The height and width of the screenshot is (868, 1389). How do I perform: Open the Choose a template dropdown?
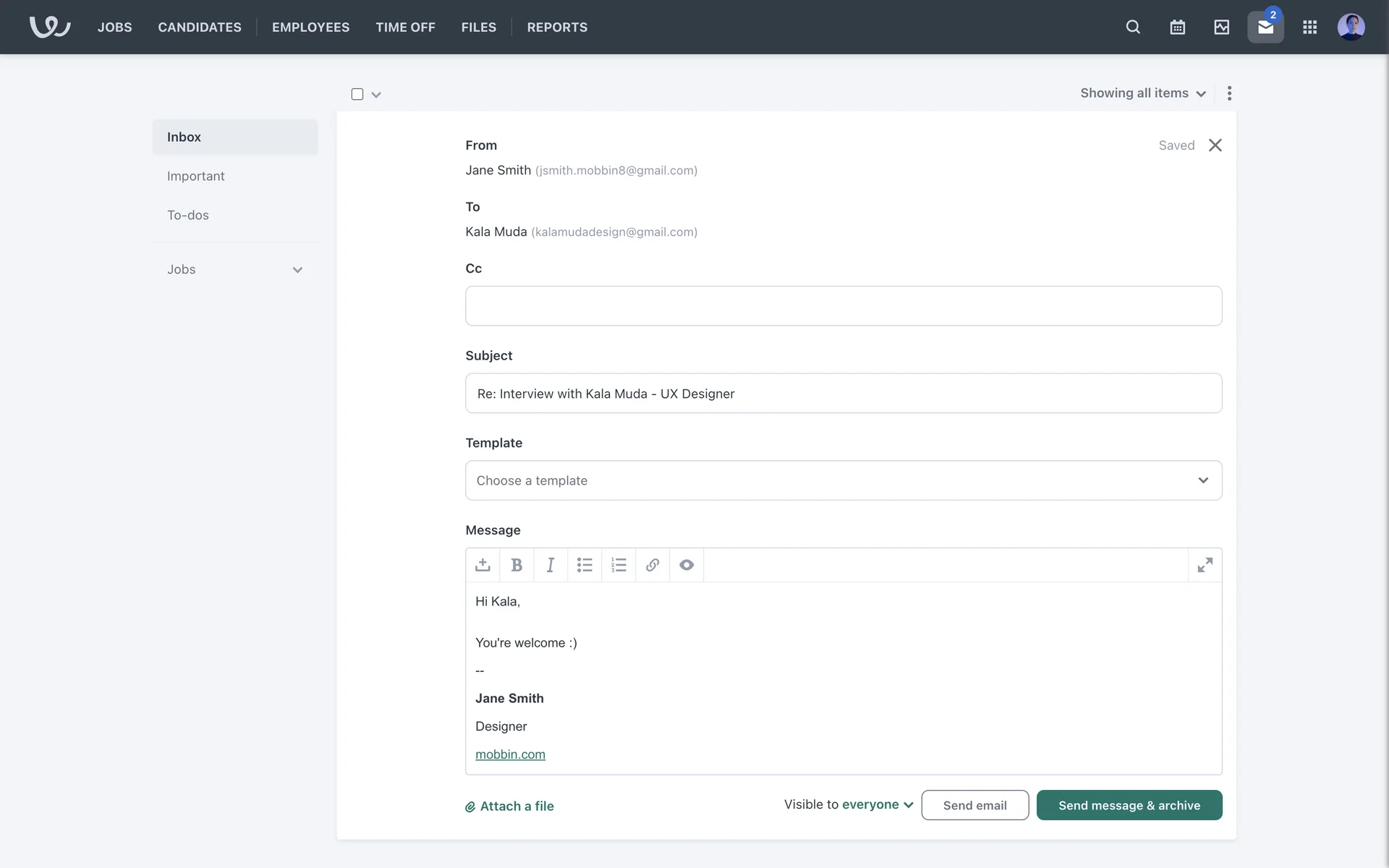point(843,480)
